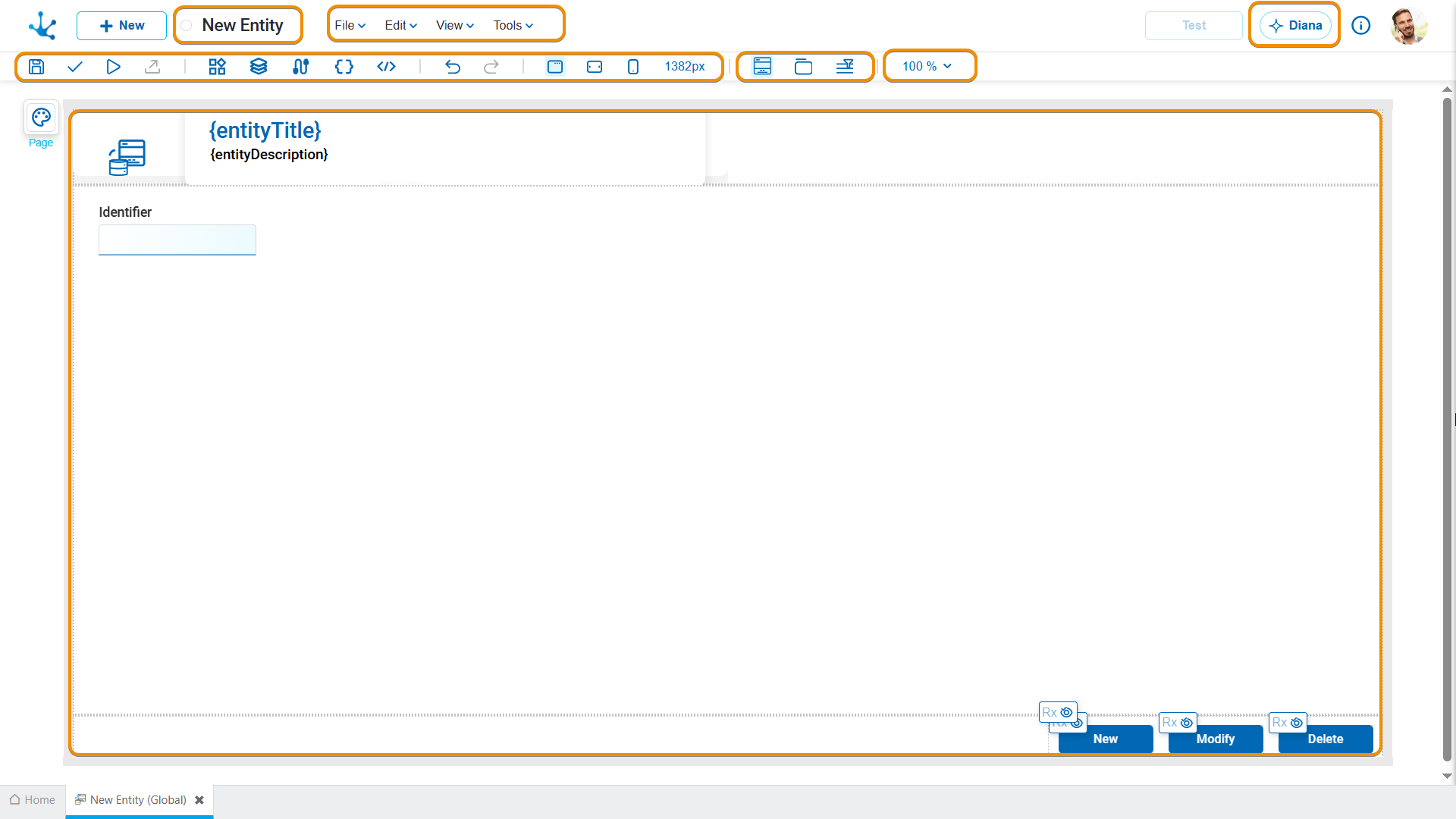Click the blue New form button
Image resolution: width=1456 pixels, height=819 pixels.
[1106, 739]
